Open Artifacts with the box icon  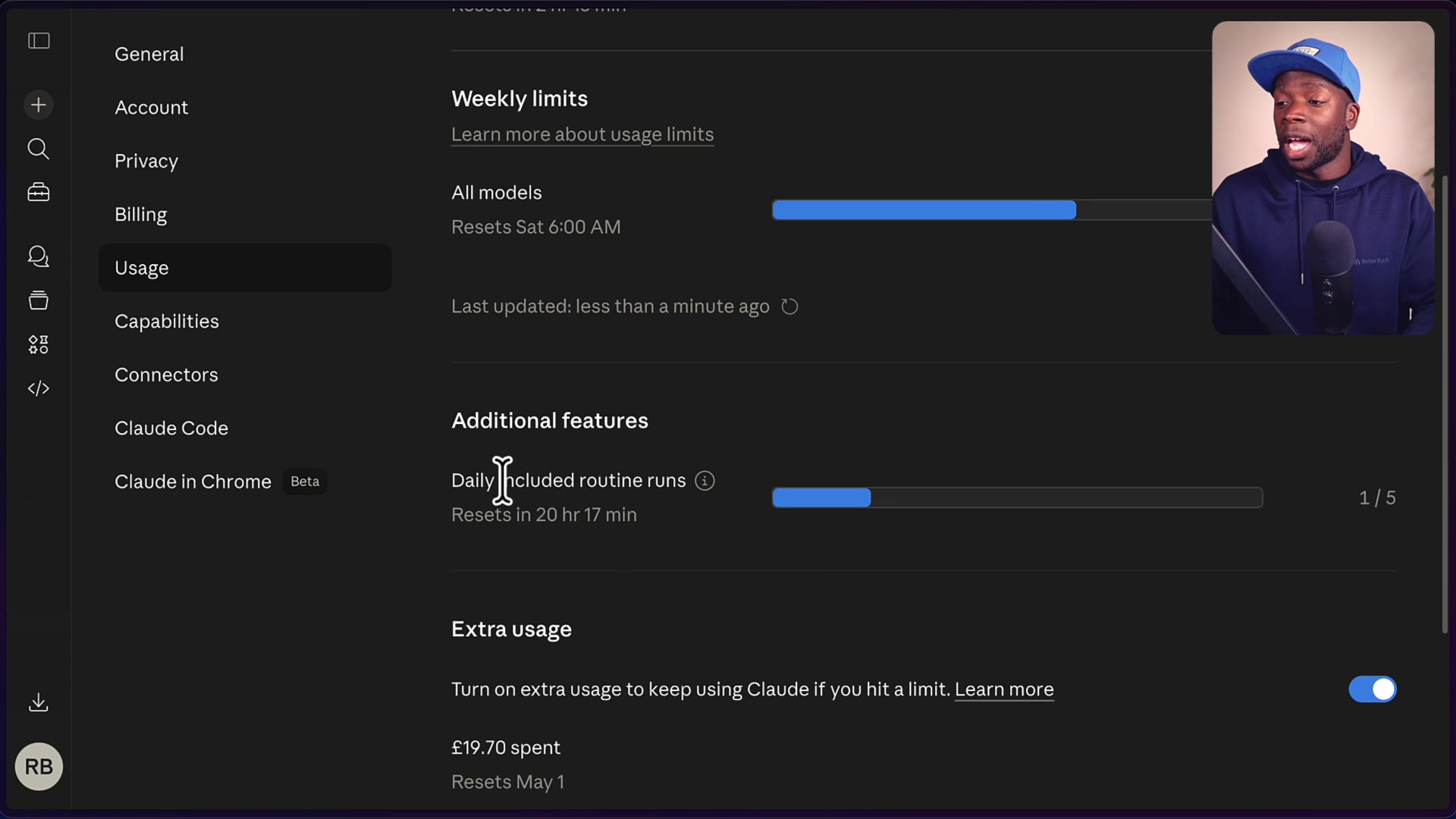coord(39,300)
